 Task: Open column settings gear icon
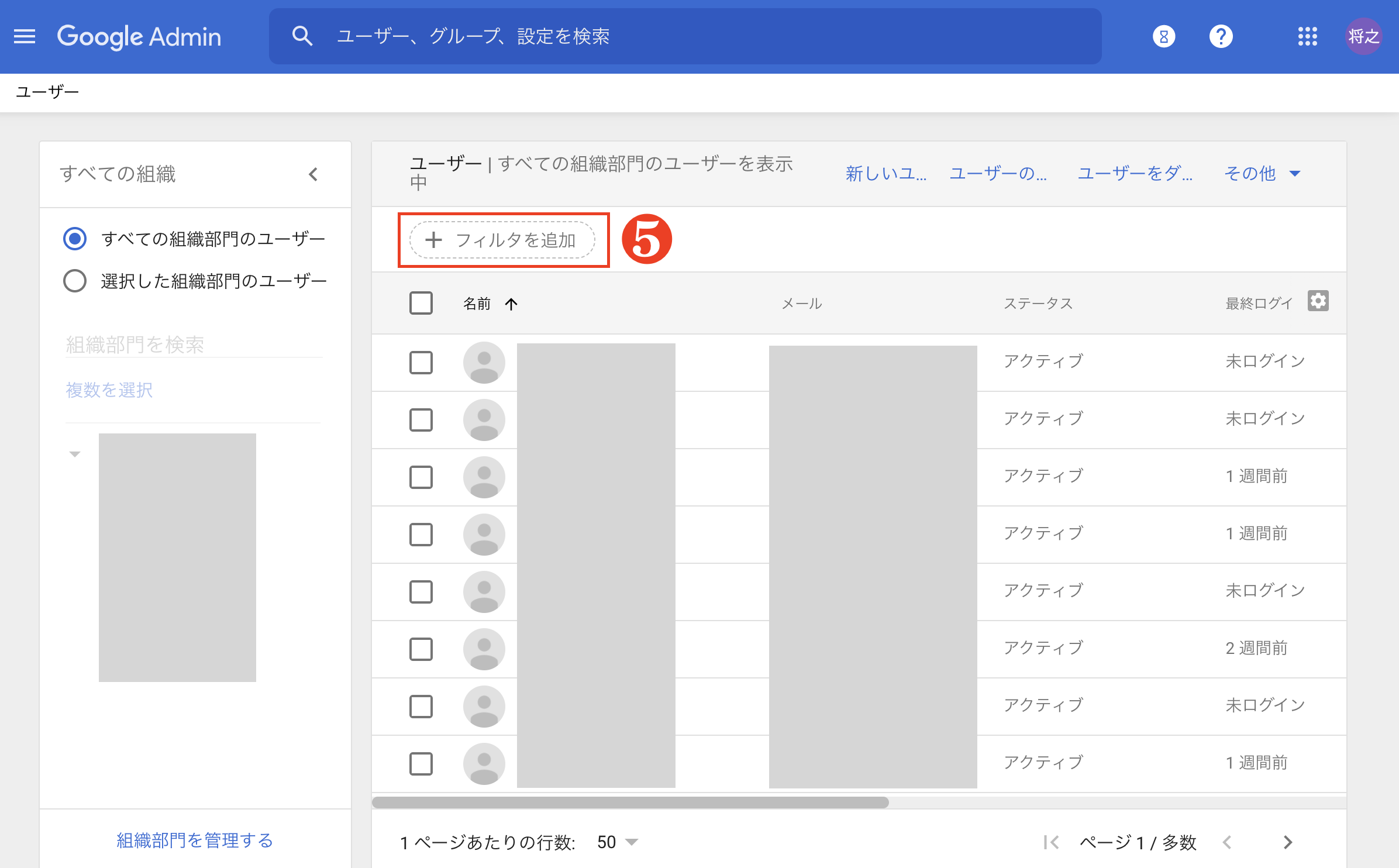click(1318, 301)
